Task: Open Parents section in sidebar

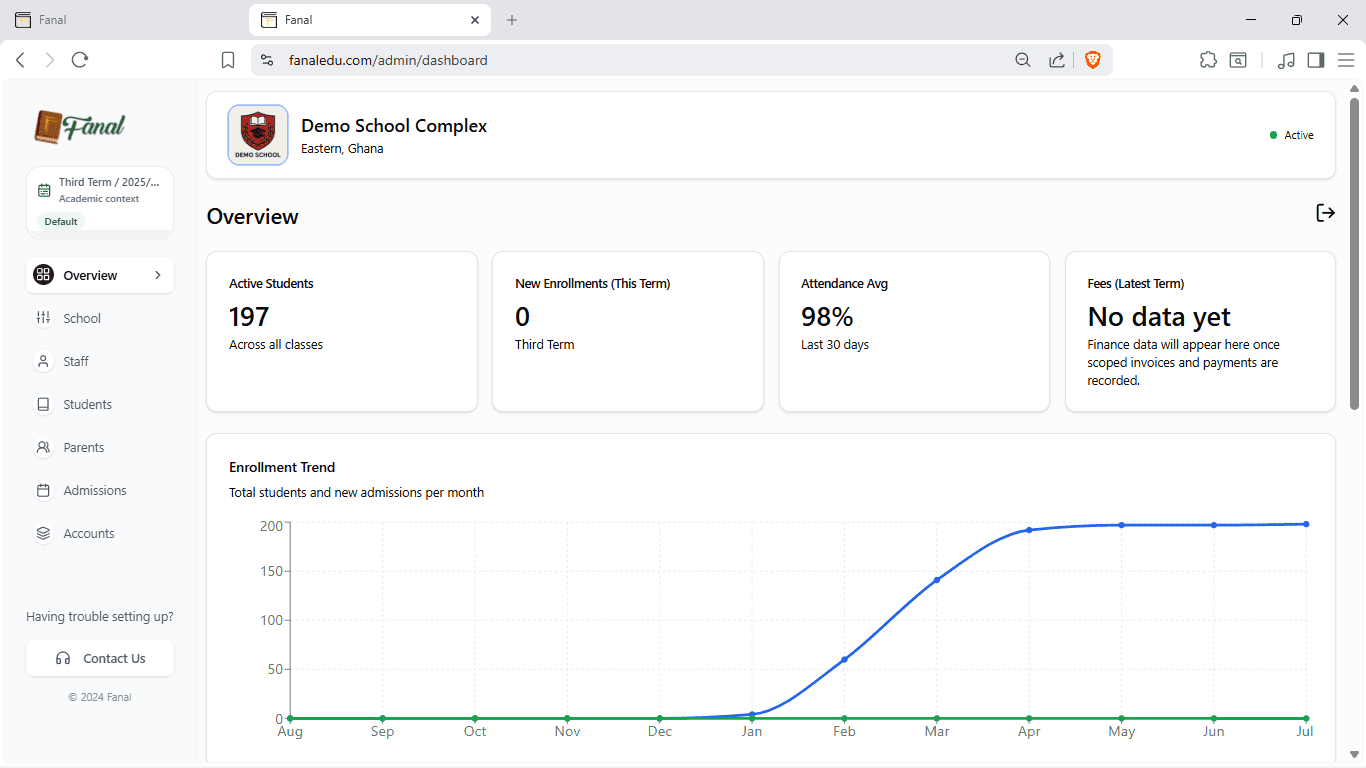Action: 100,447
